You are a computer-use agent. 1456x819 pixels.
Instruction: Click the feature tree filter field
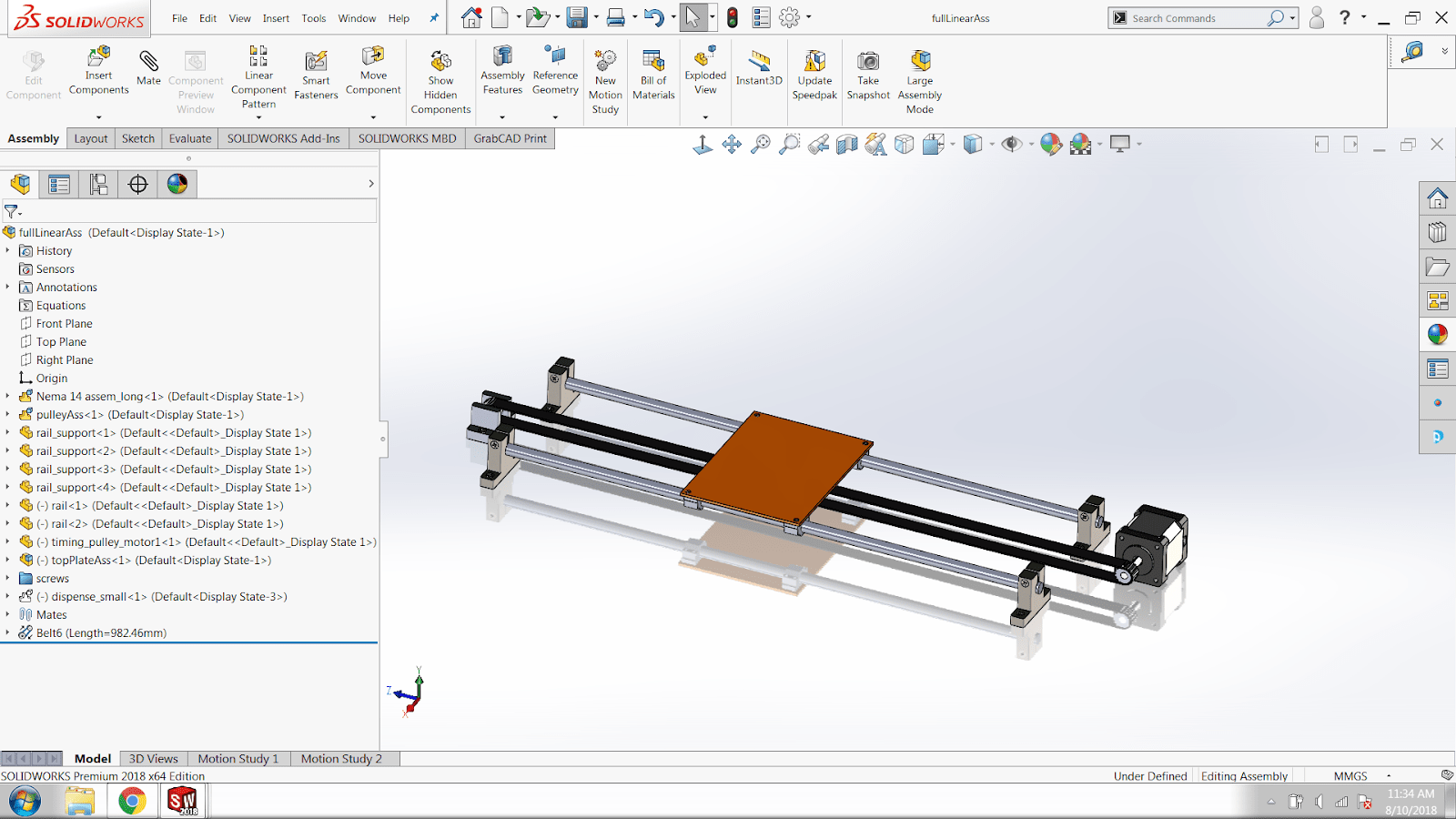click(x=189, y=211)
